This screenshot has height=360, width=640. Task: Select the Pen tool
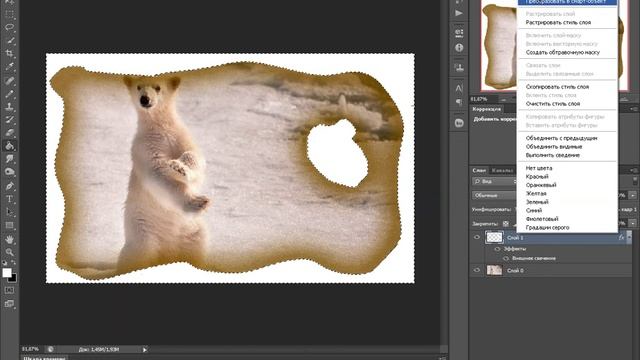[9, 186]
